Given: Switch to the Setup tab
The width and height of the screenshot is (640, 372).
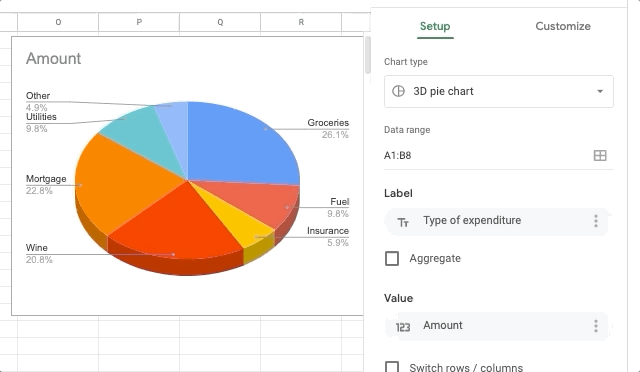Looking at the screenshot, I should 435,26.
